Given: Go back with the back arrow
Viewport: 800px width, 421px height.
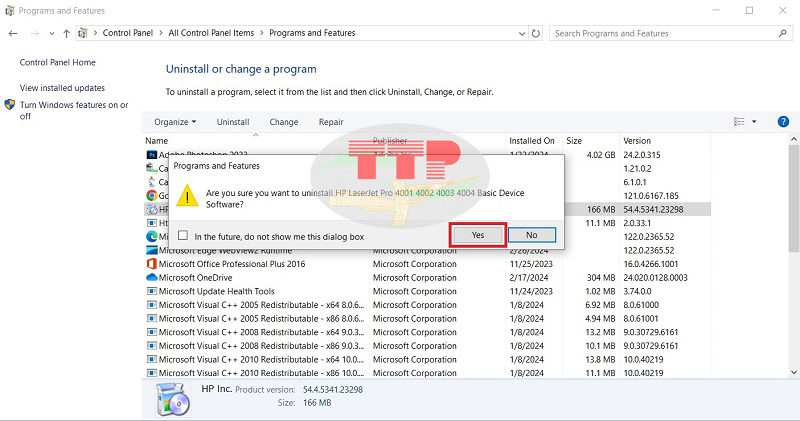Looking at the screenshot, I should click(x=13, y=33).
